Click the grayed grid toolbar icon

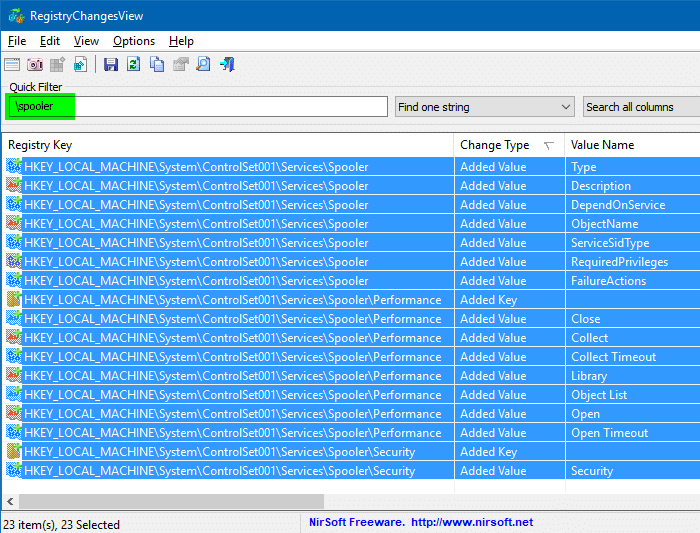57,64
